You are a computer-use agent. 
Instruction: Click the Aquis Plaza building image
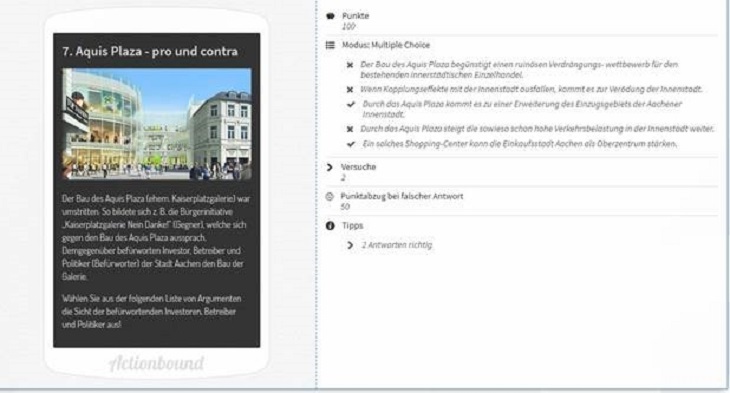point(157,124)
